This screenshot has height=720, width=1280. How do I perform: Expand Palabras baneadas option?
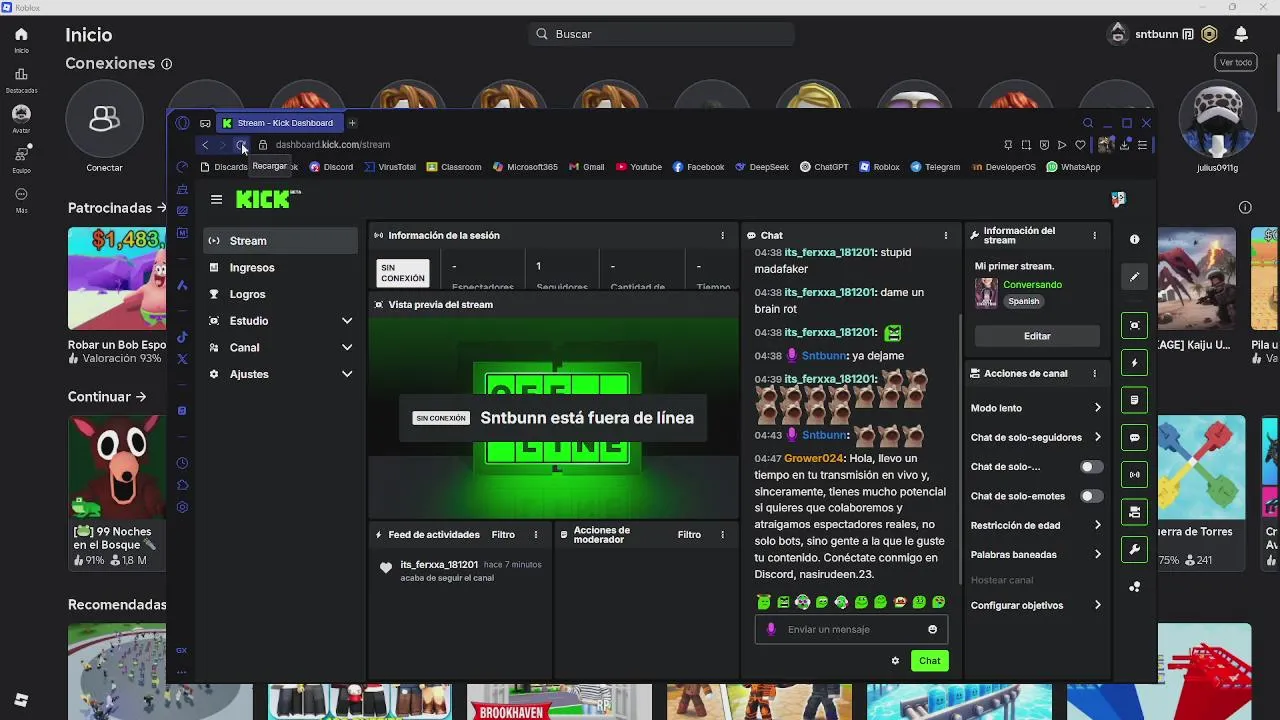[x=1036, y=554]
